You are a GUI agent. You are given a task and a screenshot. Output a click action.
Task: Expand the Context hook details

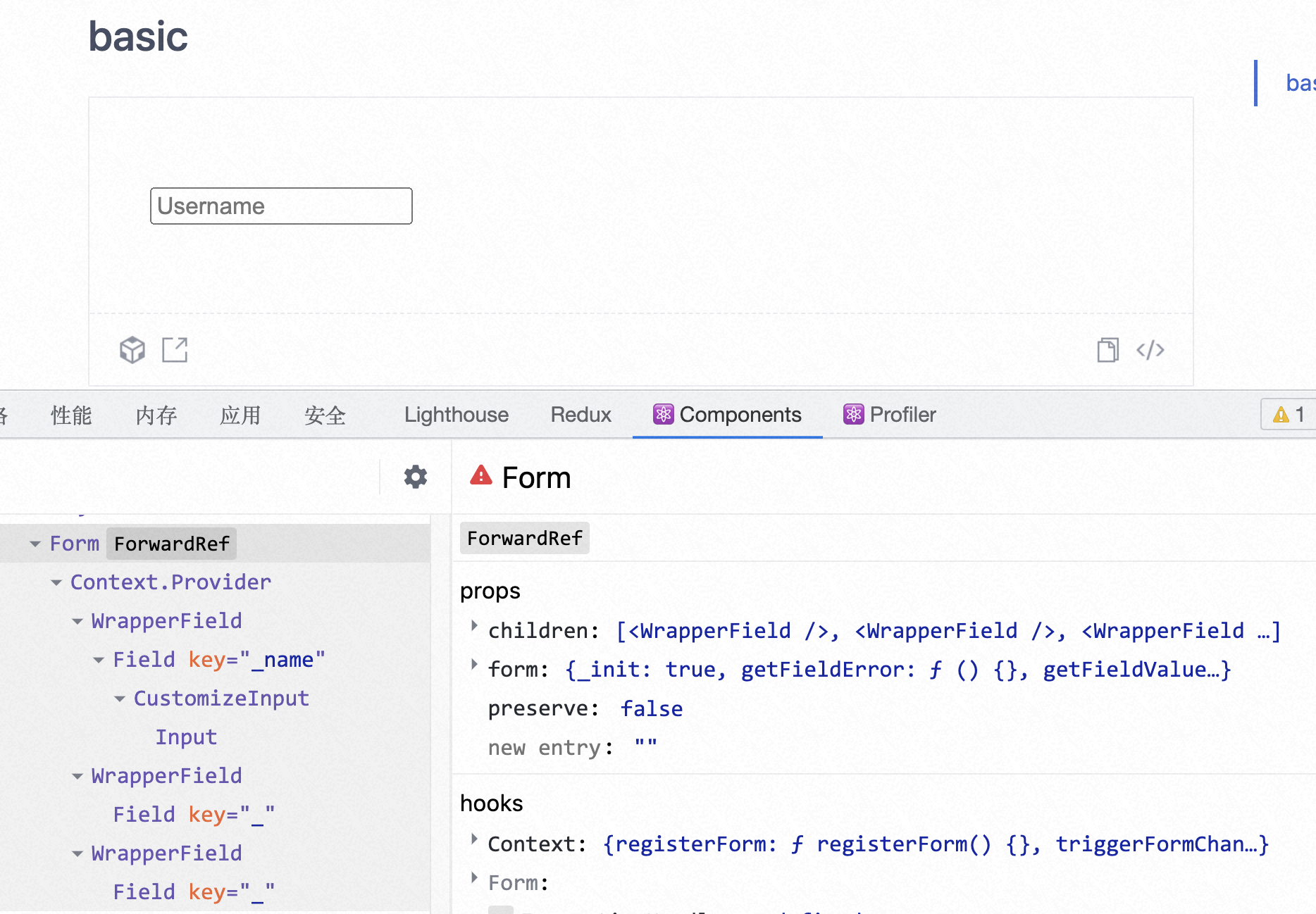(x=474, y=839)
